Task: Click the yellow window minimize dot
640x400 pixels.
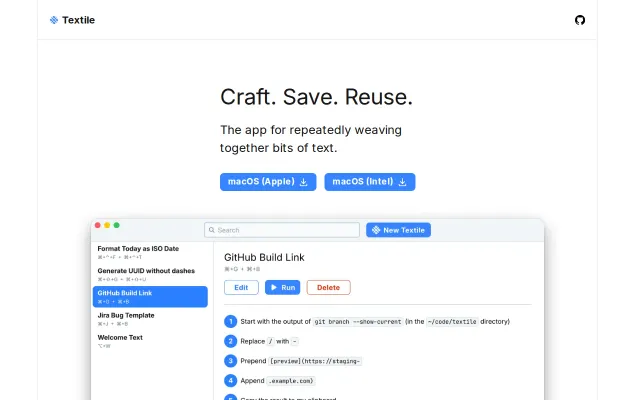Action: (x=107, y=225)
